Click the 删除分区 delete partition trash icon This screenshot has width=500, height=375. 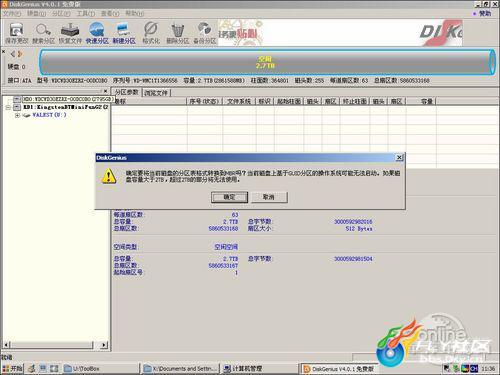178,33
